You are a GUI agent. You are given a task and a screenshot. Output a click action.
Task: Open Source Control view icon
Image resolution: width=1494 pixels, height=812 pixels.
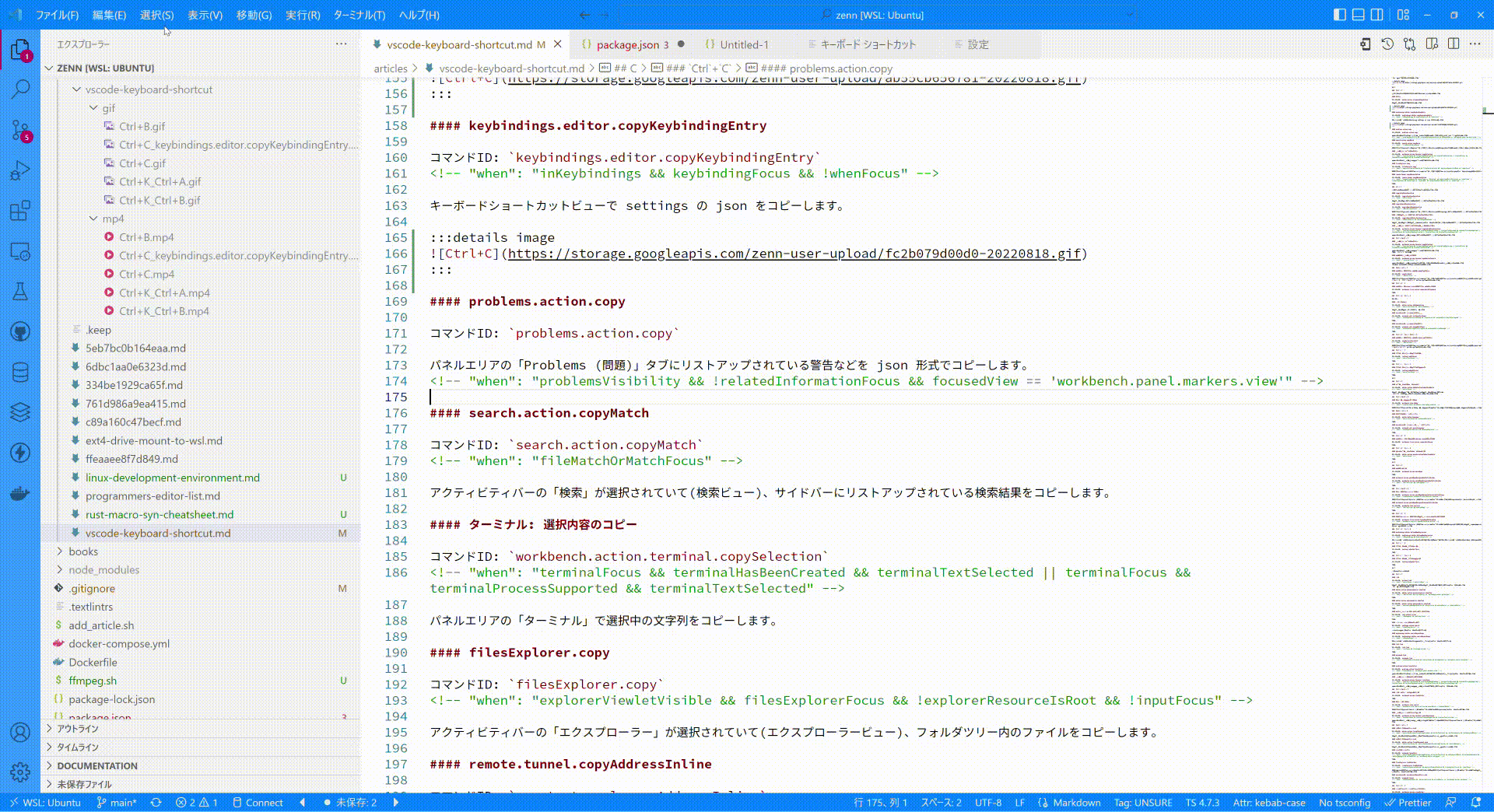point(21,129)
